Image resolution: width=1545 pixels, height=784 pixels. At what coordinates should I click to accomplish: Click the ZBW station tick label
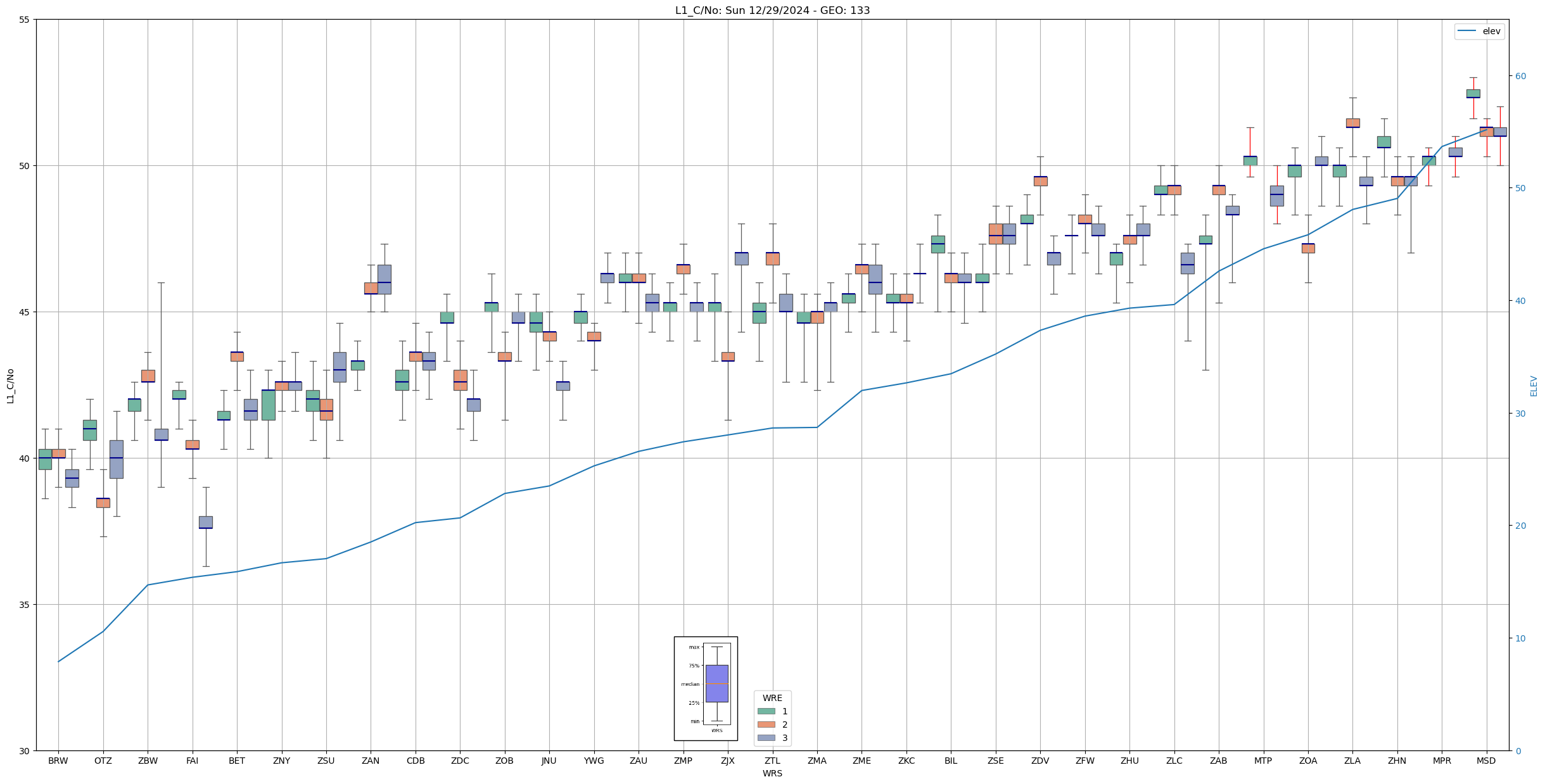click(x=148, y=761)
